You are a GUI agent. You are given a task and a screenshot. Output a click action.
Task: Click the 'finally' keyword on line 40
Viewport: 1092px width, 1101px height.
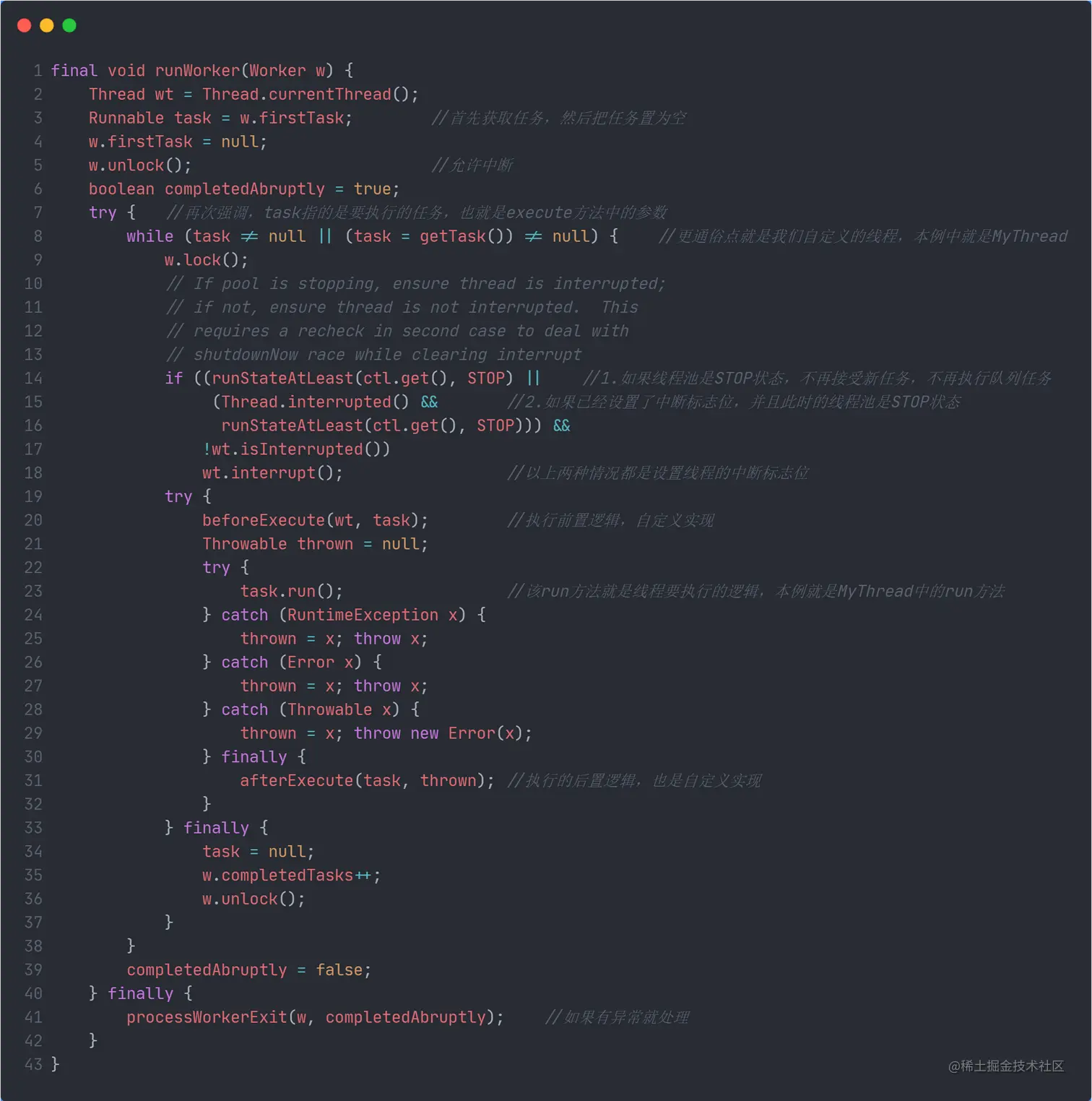click(x=140, y=993)
